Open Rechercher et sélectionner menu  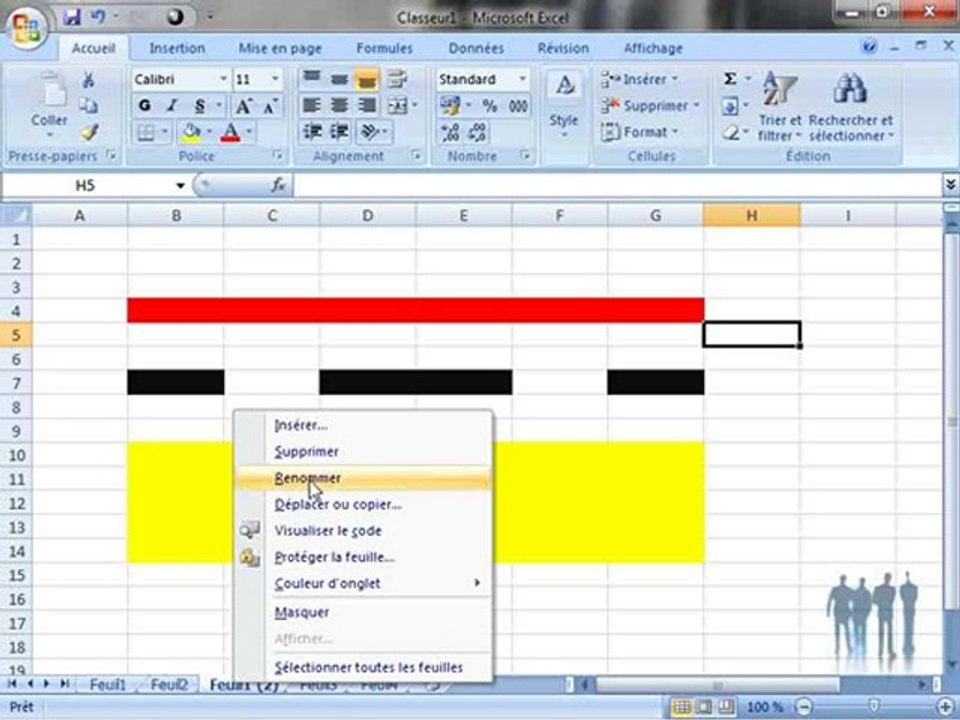(x=850, y=105)
